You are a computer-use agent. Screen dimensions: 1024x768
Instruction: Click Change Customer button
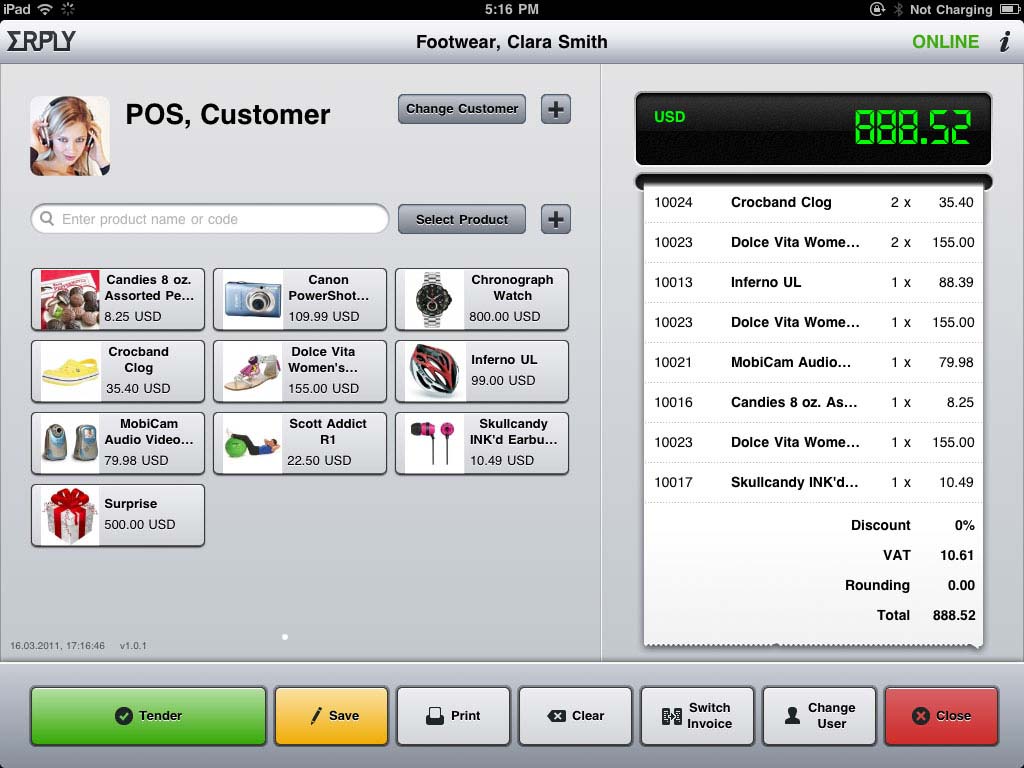(462, 109)
